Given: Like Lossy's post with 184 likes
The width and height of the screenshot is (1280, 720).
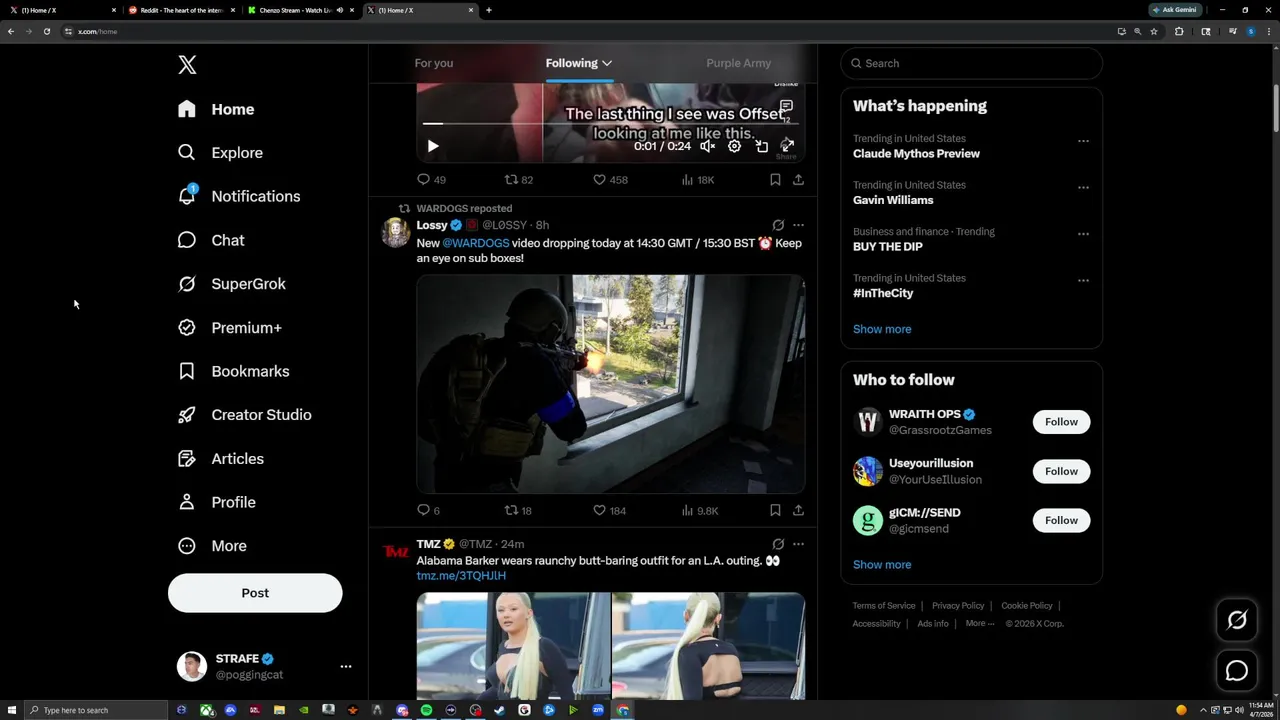Looking at the screenshot, I should 609,510.
